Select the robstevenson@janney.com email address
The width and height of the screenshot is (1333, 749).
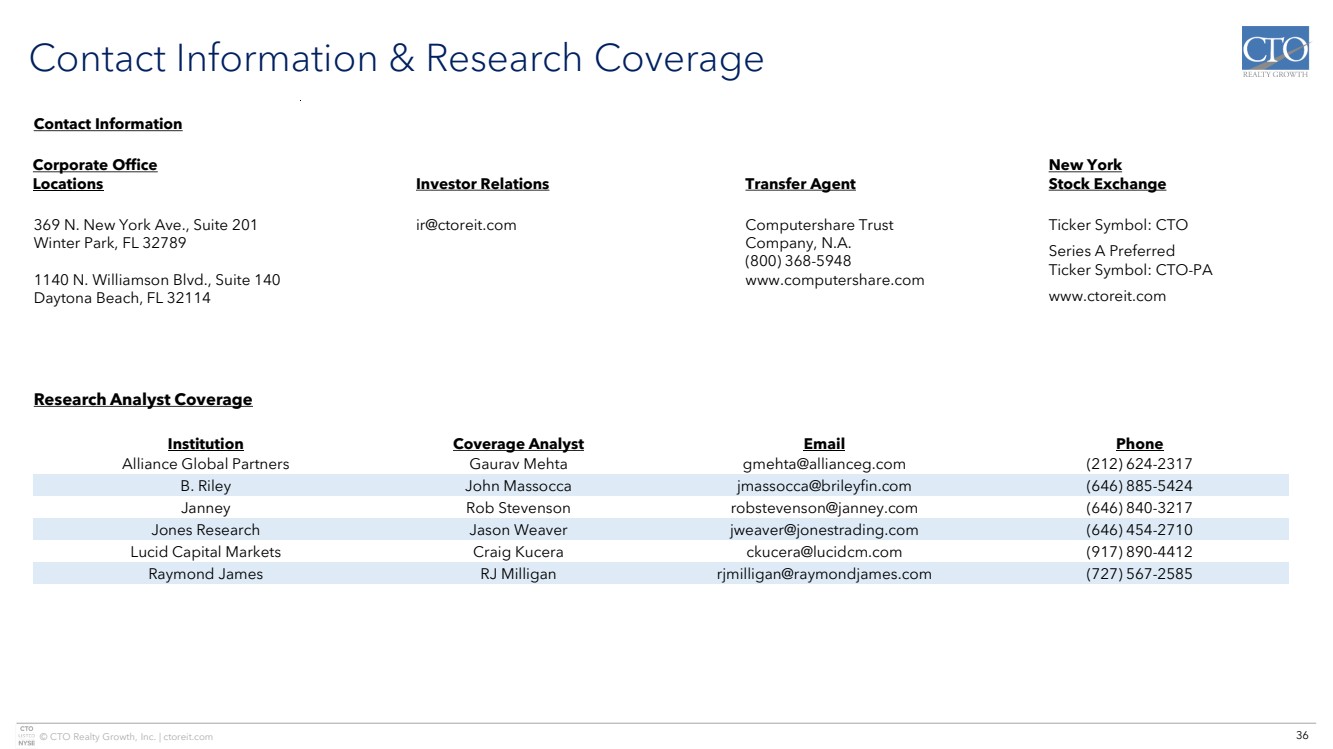tap(824, 508)
